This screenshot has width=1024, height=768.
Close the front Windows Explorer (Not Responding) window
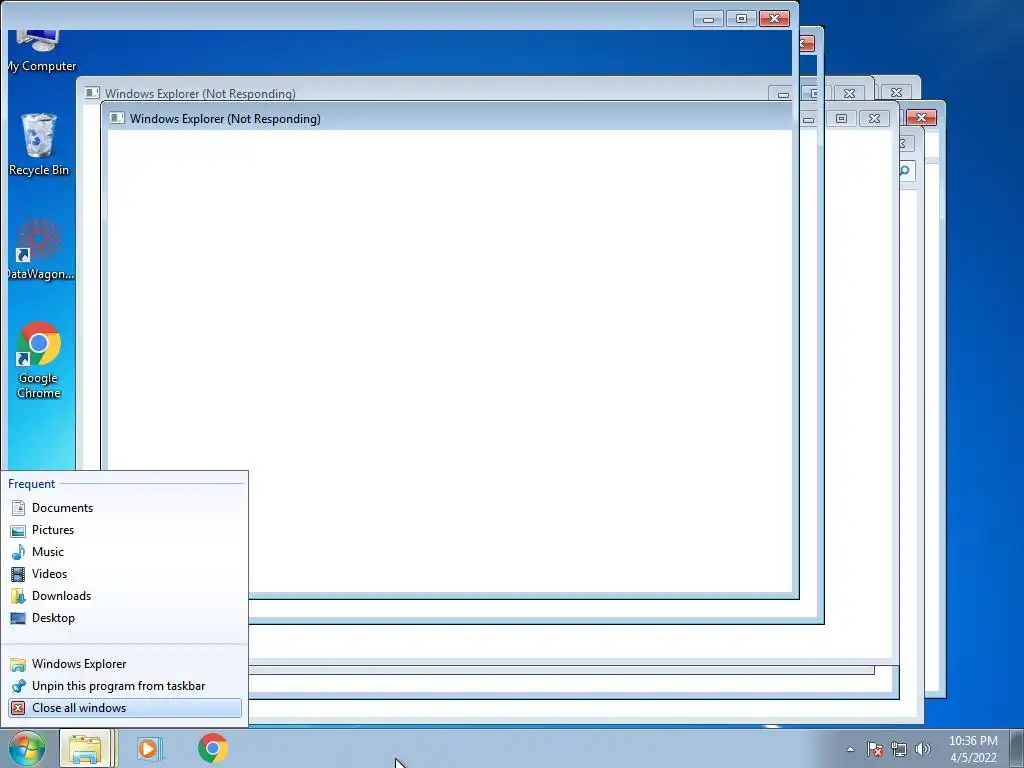click(874, 118)
